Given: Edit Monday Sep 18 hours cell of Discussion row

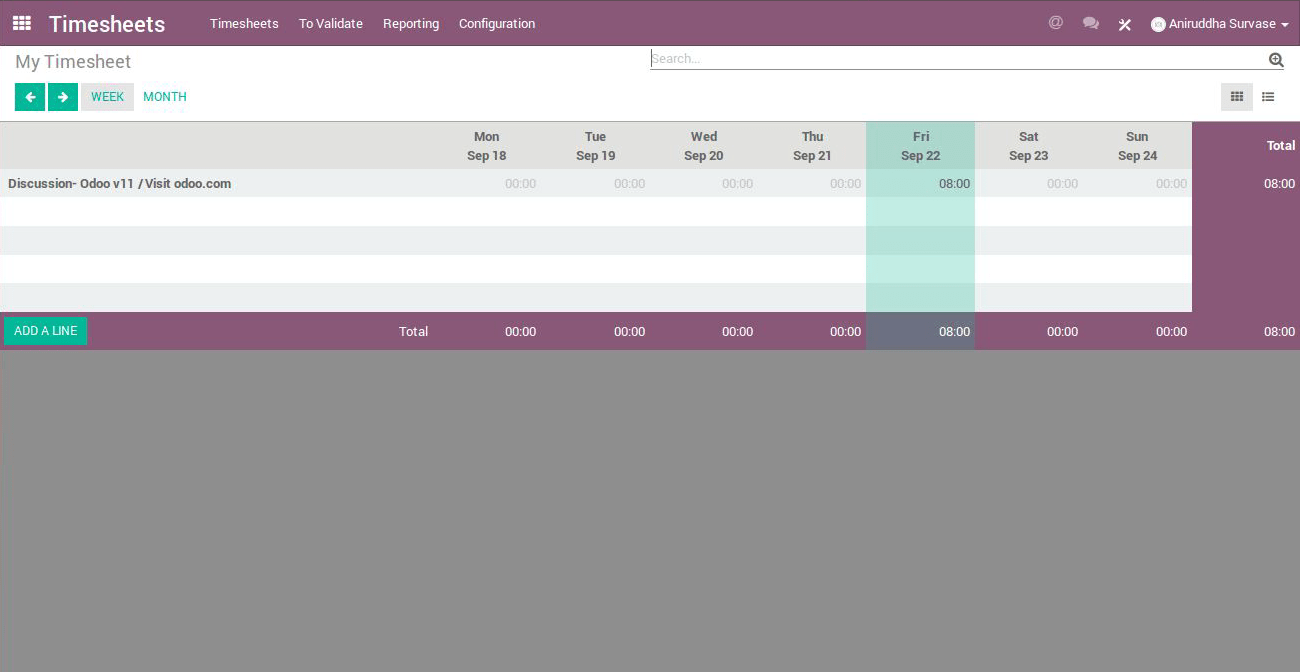Looking at the screenshot, I should pos(487,184).
